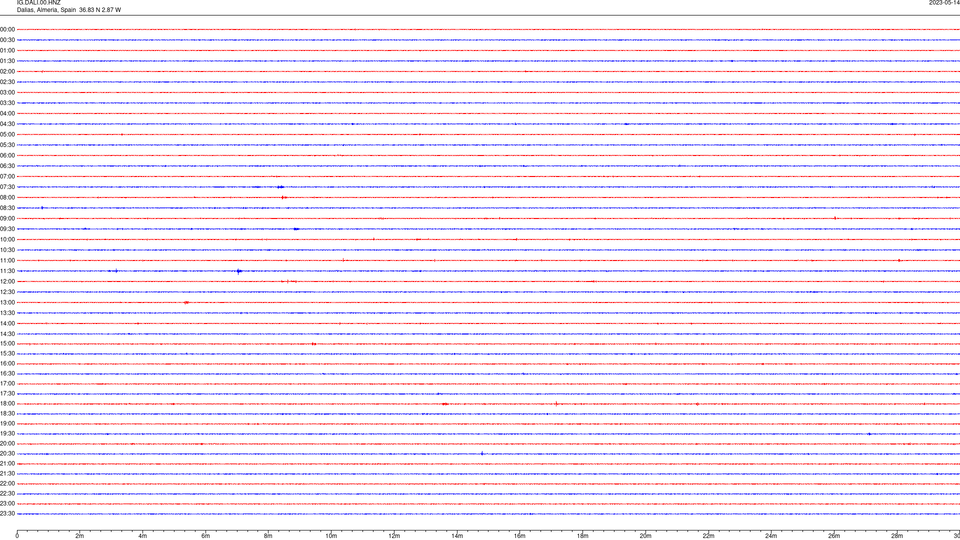Select the 00:00 trace time label
Image resolution: width=960 pixels, height=540 pixels.
(7, 29)
